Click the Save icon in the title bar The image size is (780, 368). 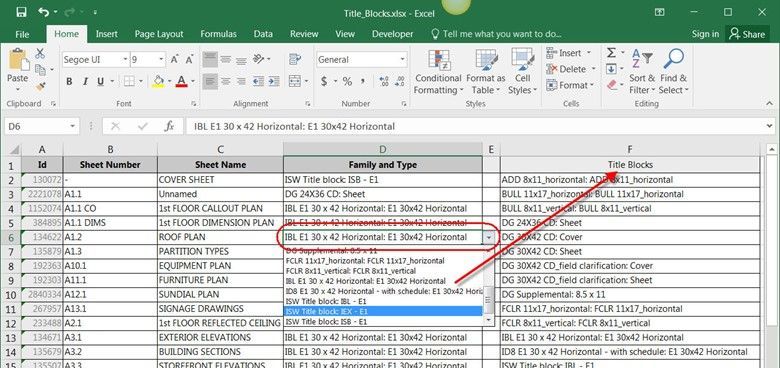[x=21, y=12]
